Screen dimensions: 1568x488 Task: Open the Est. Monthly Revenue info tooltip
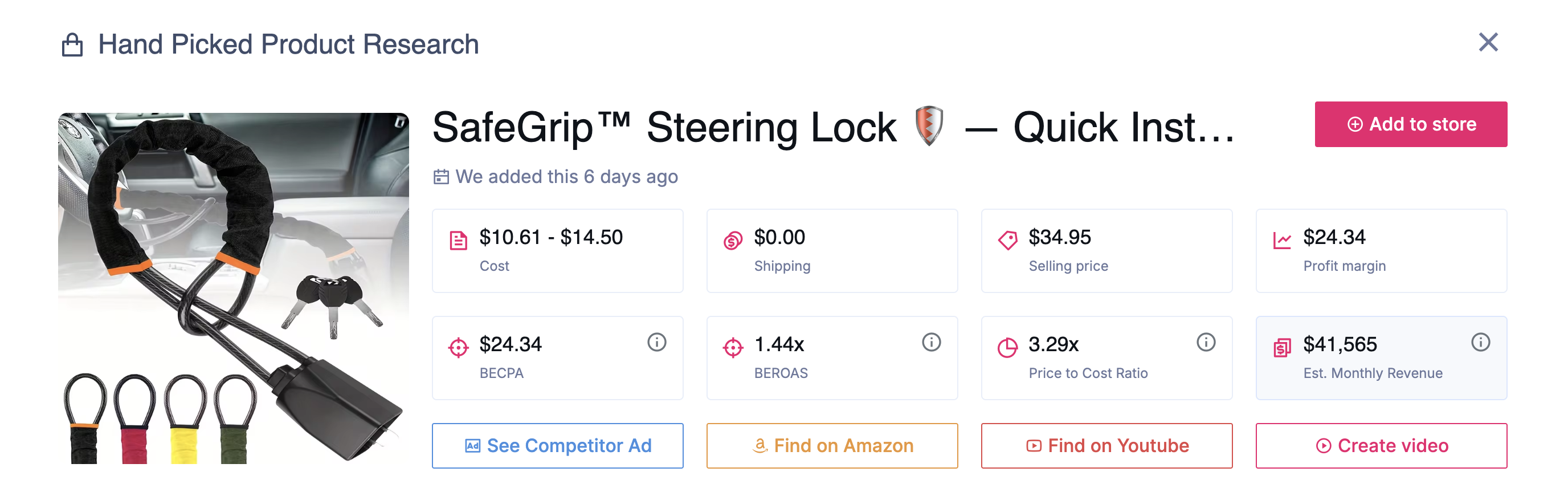point(1481,343)
